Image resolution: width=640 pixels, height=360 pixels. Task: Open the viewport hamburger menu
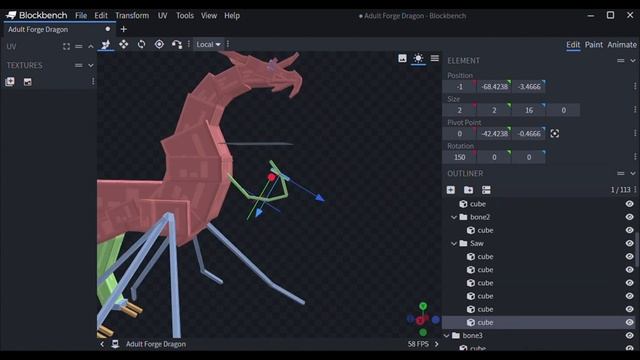pyautogui.click(x=435, y=58)
